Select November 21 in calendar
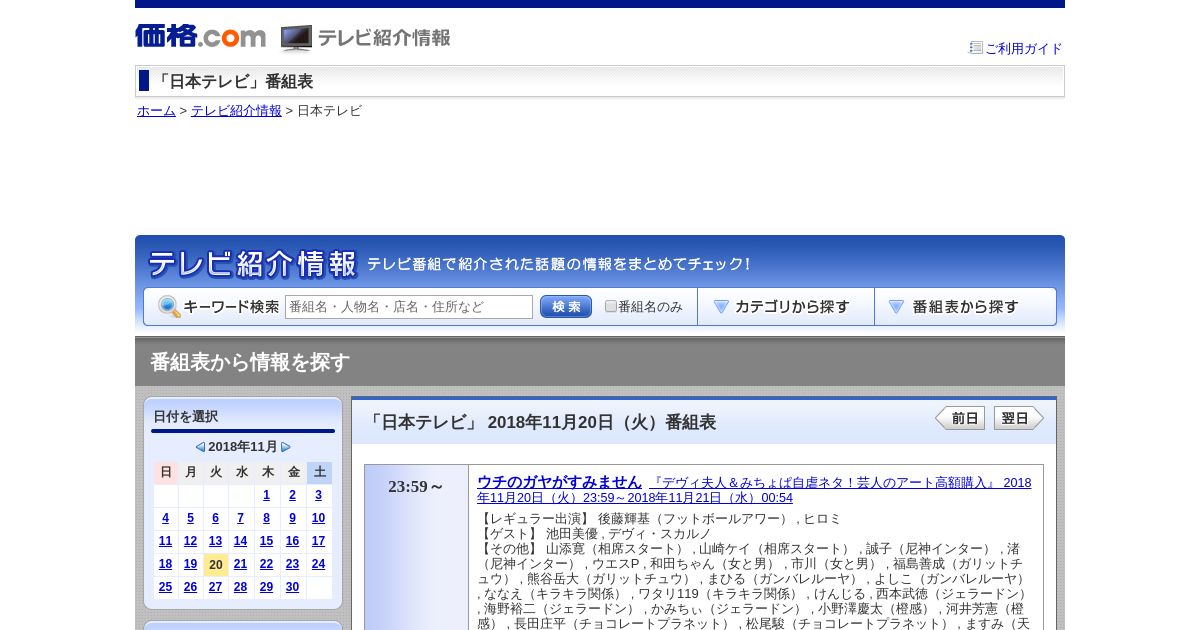 click(x=241, y=564)
